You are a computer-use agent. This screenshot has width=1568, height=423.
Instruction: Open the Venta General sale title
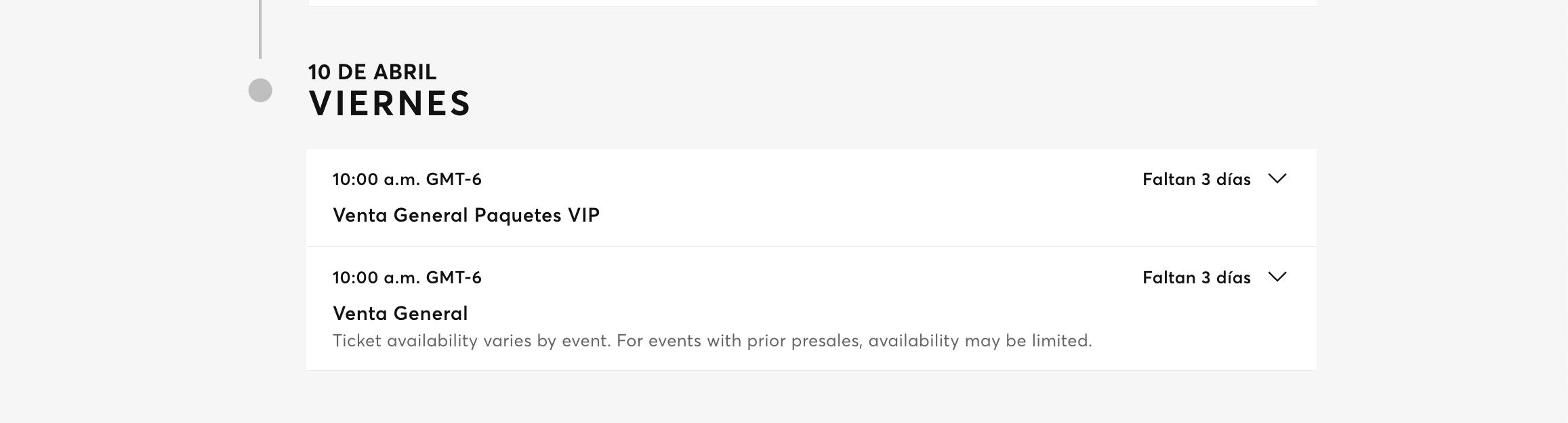click(400, 314)
